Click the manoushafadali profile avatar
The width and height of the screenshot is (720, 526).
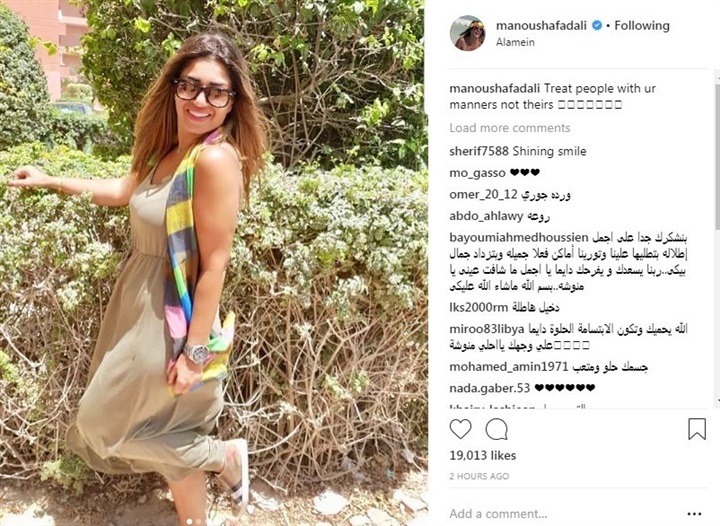click(467, 33)
